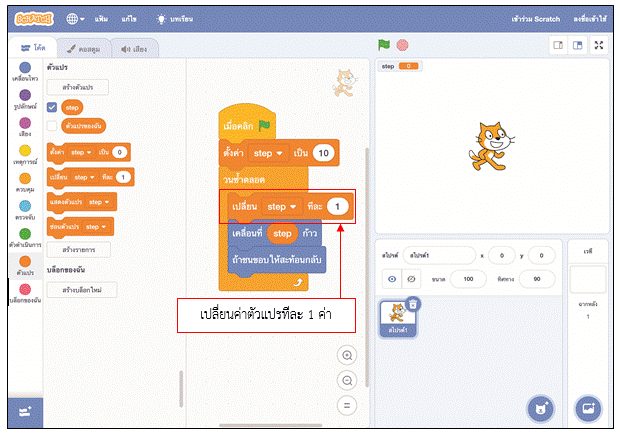The width and height of the screenshot is (620, 436).
Task: Switch to the คอสตูม tab
Action: click(82, 47)
